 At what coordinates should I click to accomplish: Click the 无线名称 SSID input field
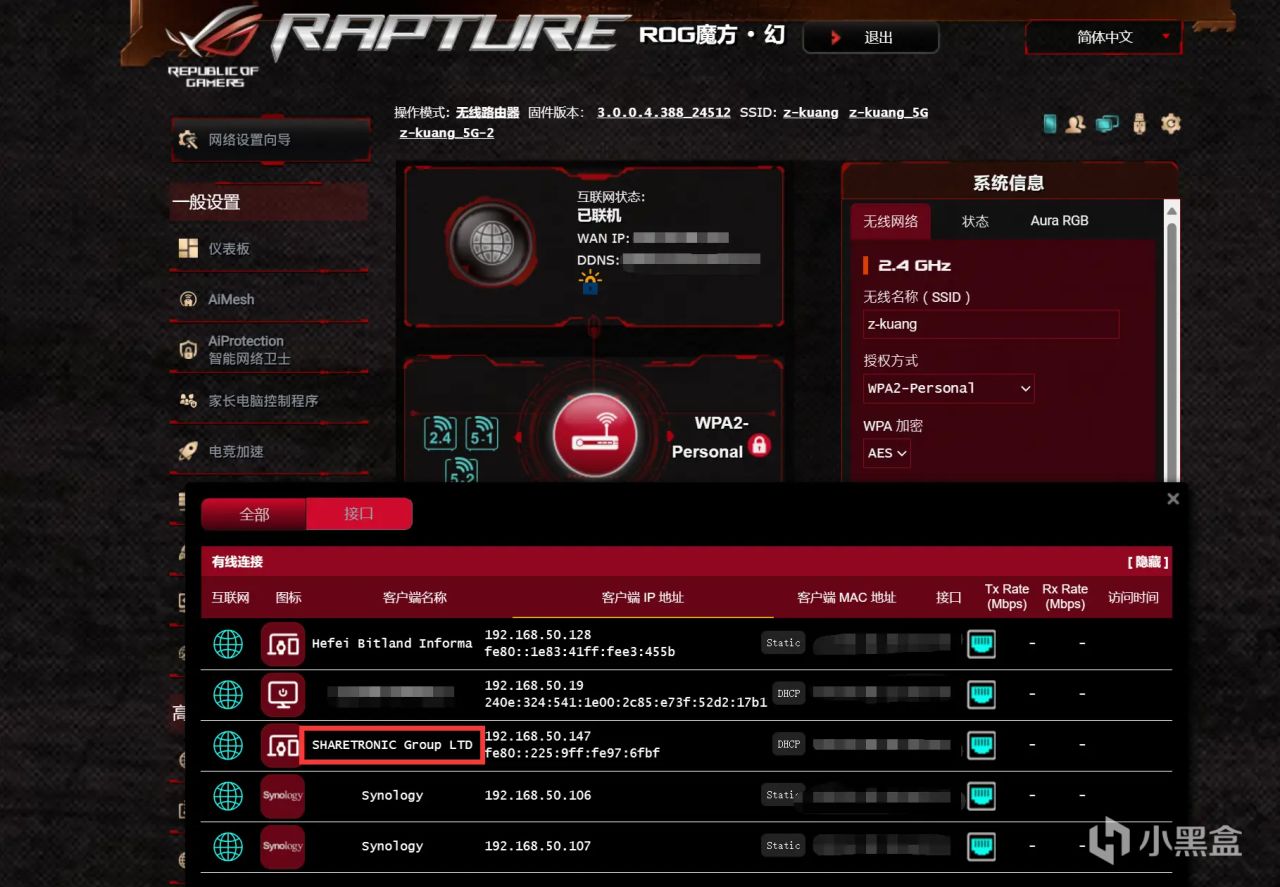[991, 324]
